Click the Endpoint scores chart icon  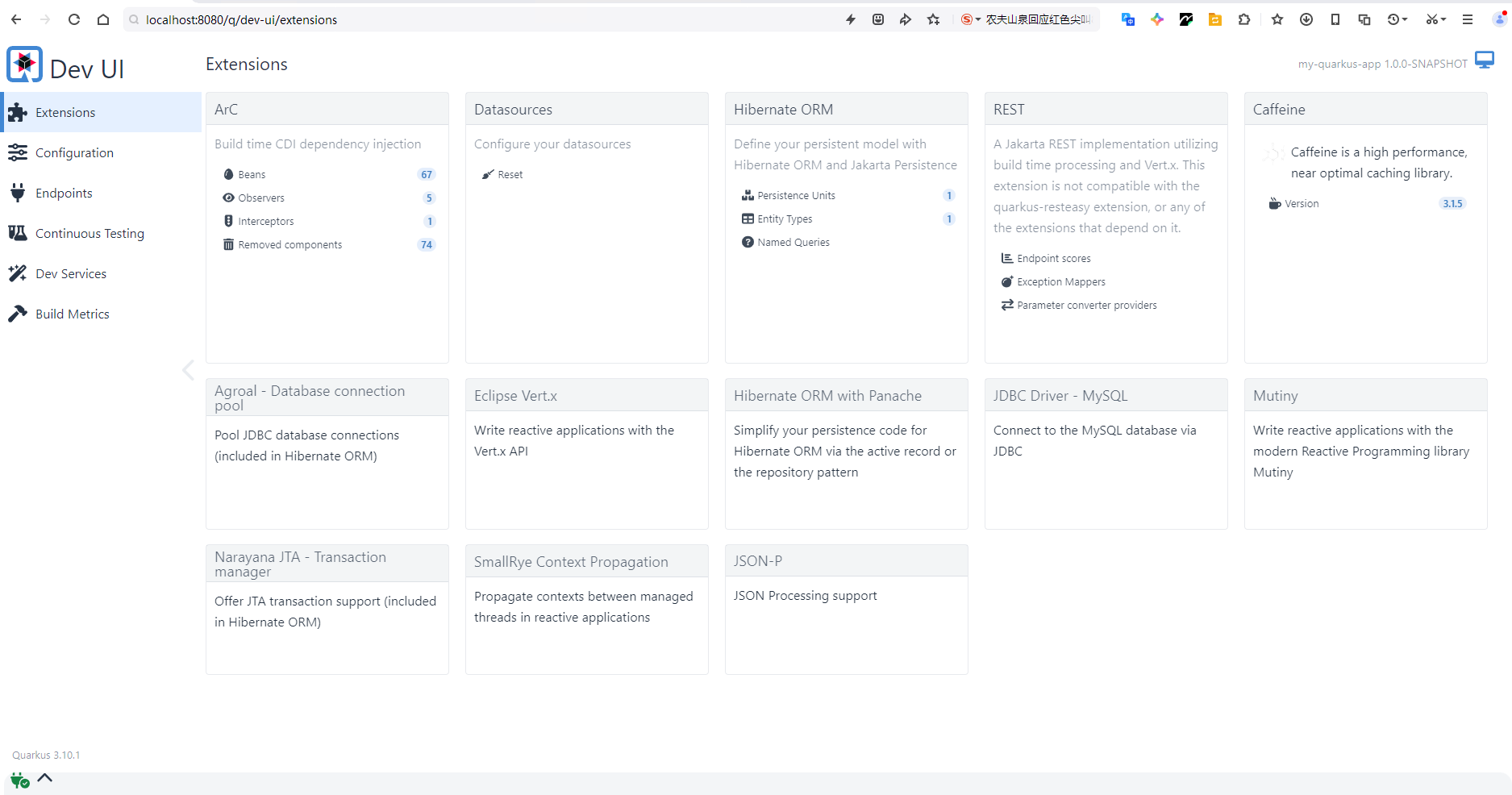(1007, 258)
